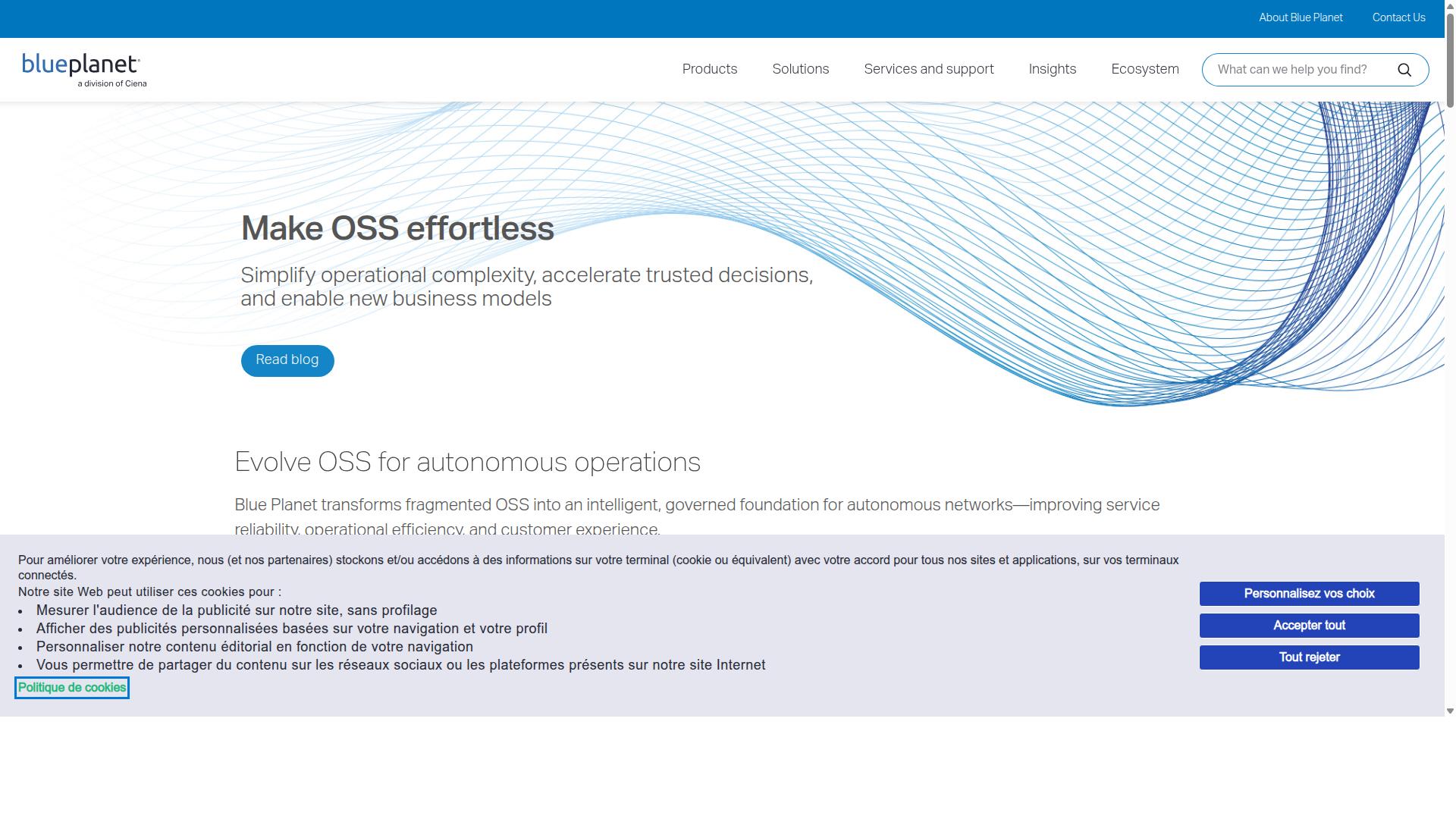Open the Ecosystem menu
The image size is (1456, 819).
pyautogui.click(x=1145, y=70)
